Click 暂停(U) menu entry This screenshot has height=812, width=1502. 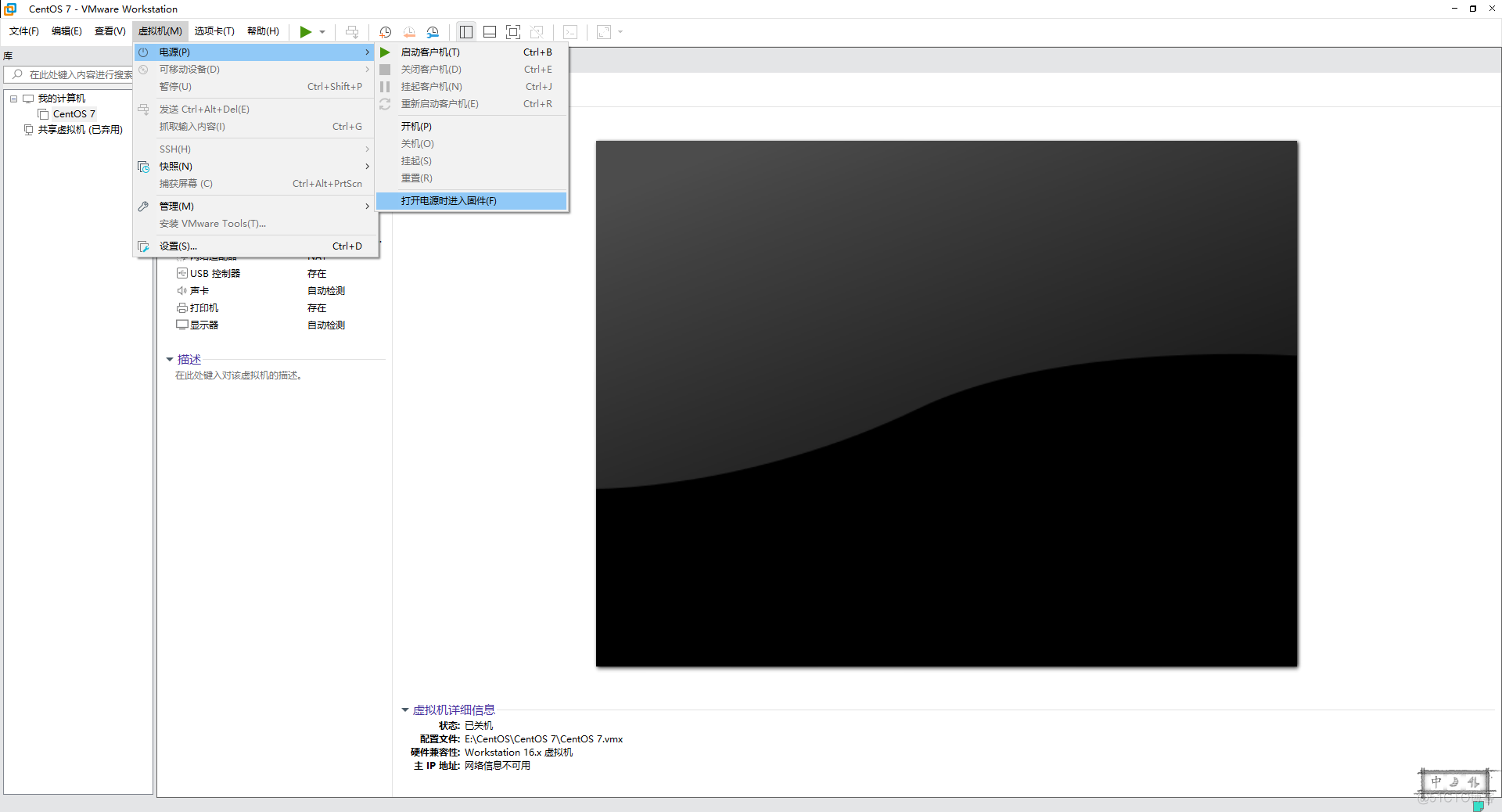[253, 87]
